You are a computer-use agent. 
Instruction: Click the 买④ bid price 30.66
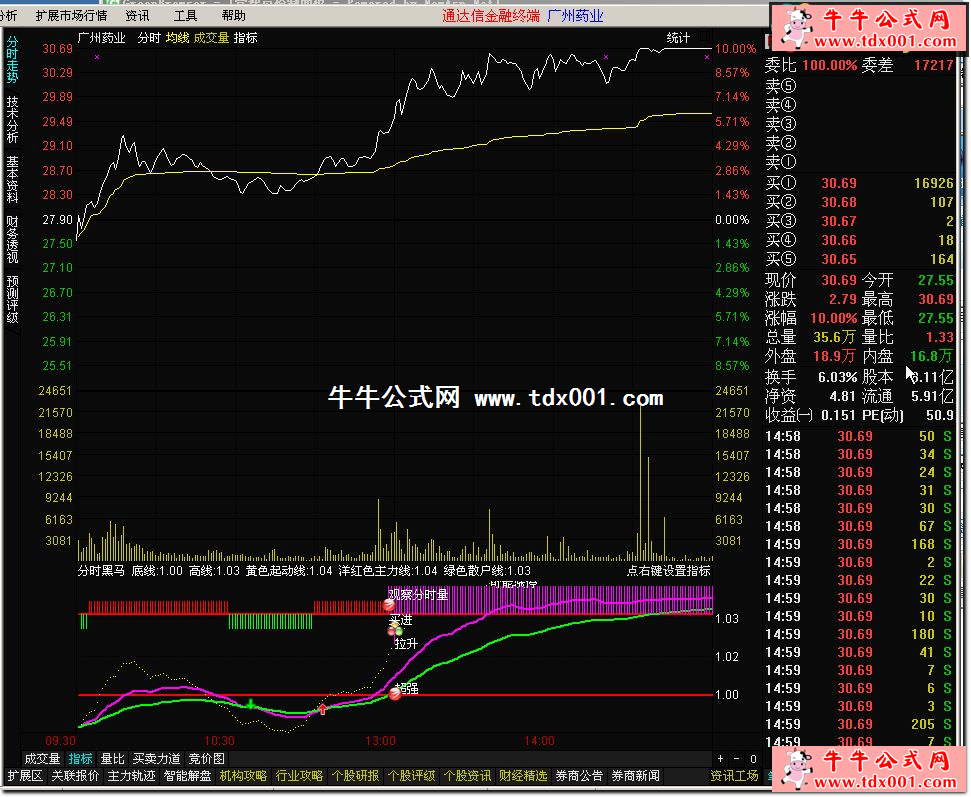839,241
